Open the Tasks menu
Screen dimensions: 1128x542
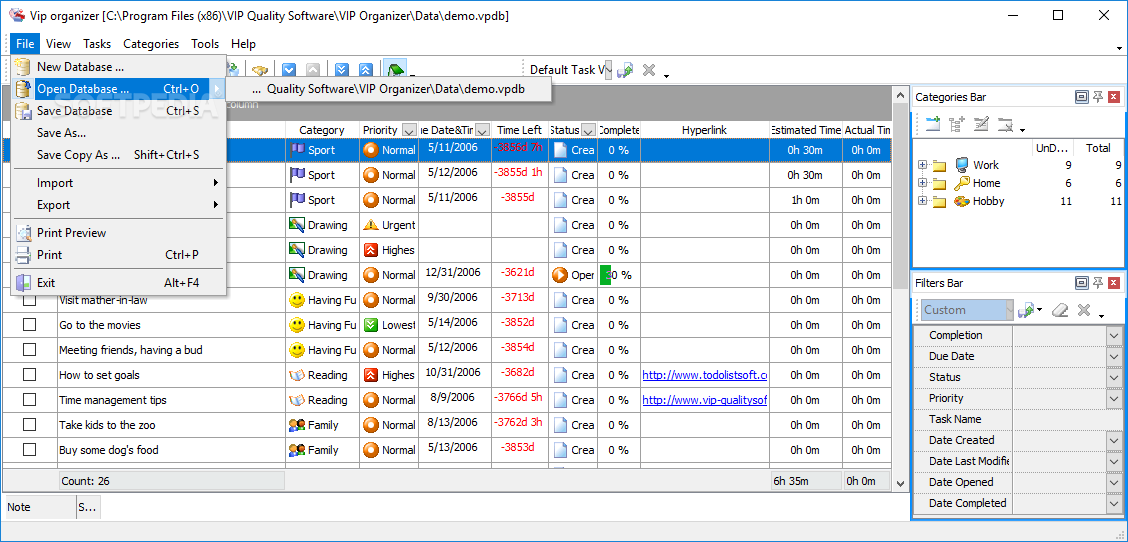tap(97, 44)
